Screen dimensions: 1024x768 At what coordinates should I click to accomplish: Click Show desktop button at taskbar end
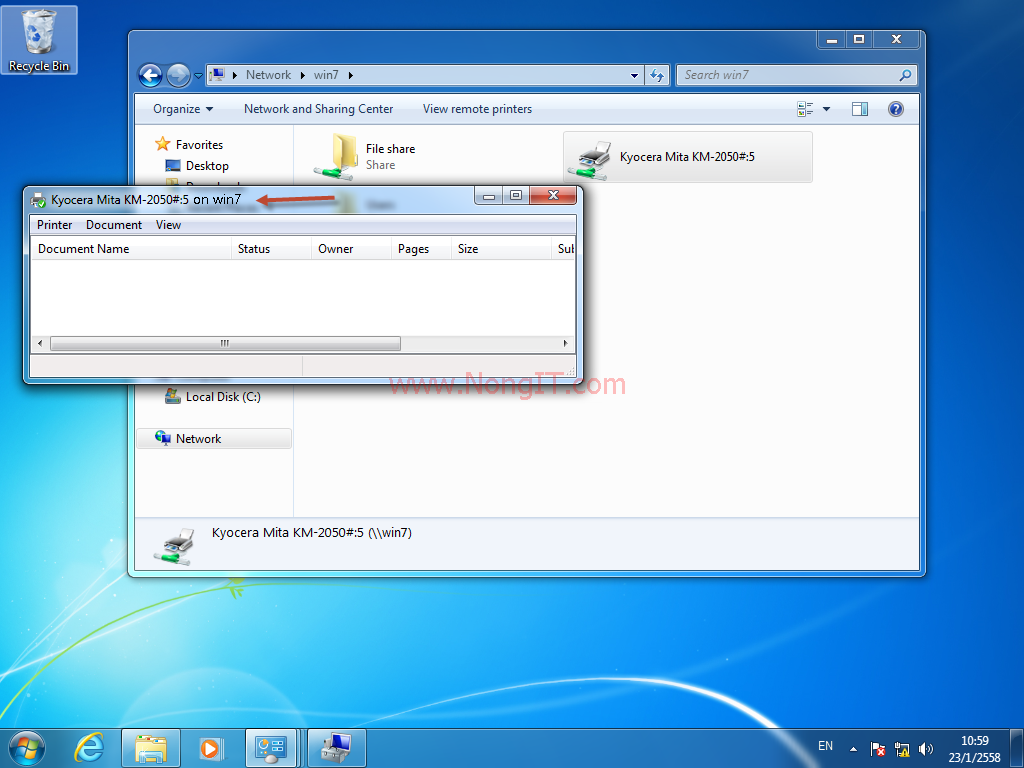click(1017, 748)
